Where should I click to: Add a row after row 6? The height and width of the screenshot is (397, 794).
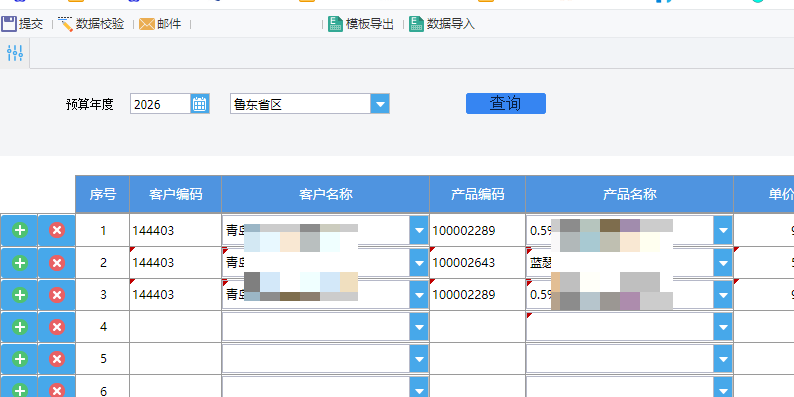coord(19,389)
